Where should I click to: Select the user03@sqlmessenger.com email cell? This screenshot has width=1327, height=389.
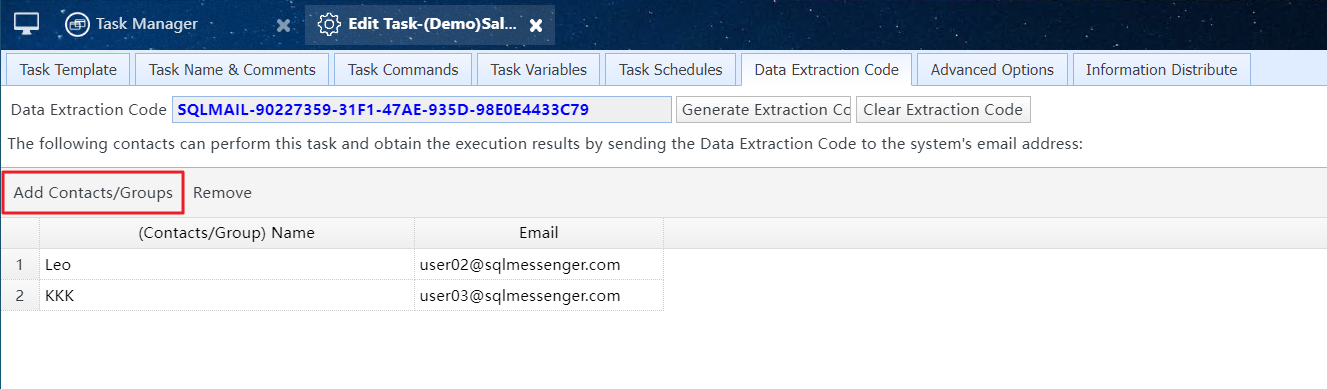tap(539, 296)
